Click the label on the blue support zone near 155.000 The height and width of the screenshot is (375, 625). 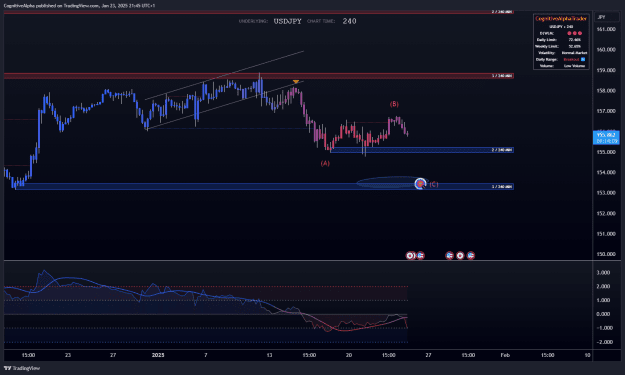click(502, 150)
